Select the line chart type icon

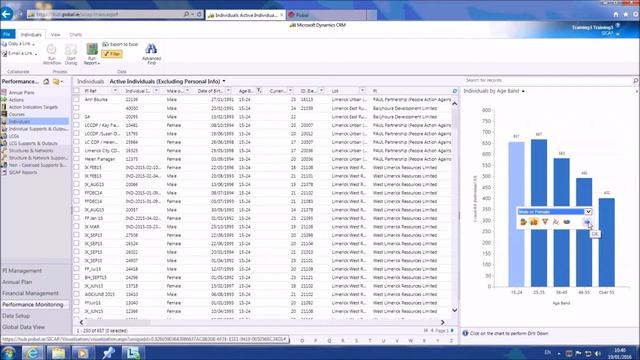point(556,222)
